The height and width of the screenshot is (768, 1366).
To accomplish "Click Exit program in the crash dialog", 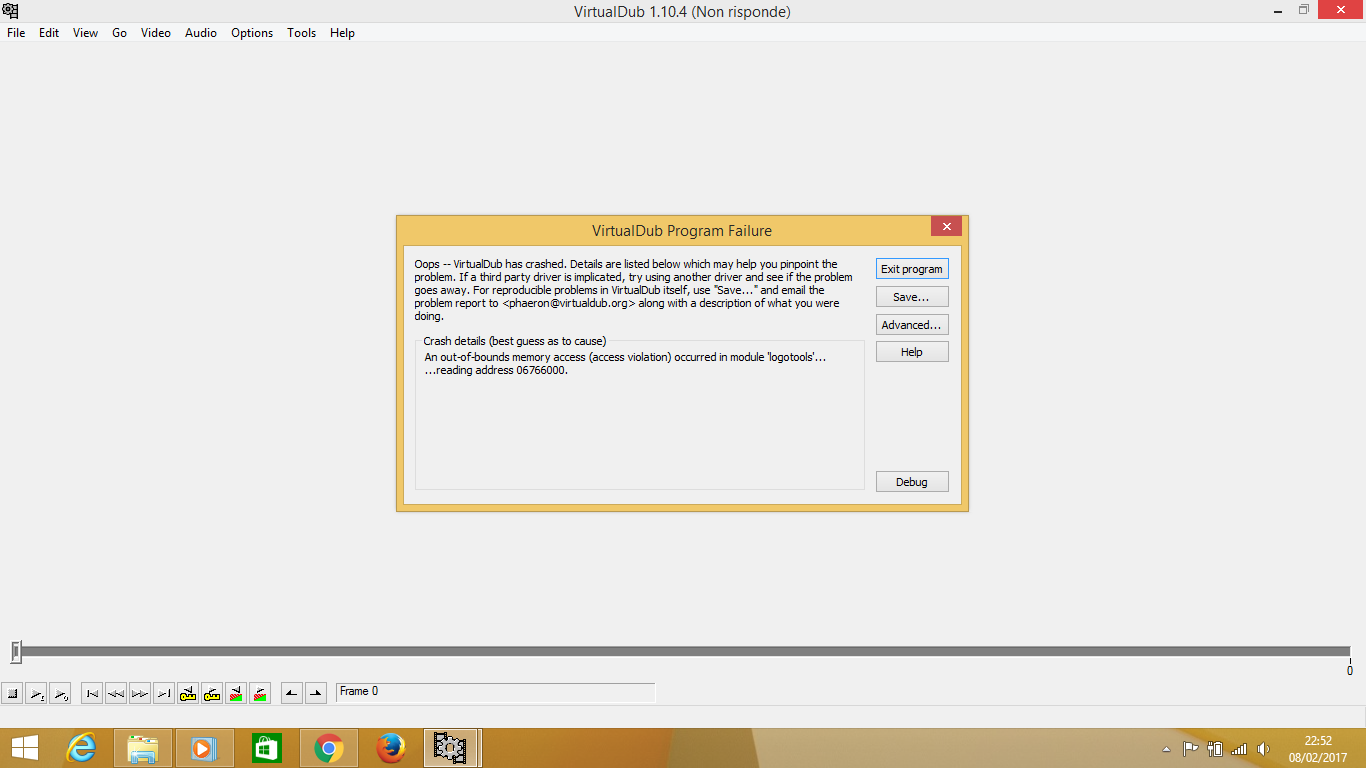I will pos(912,269).
